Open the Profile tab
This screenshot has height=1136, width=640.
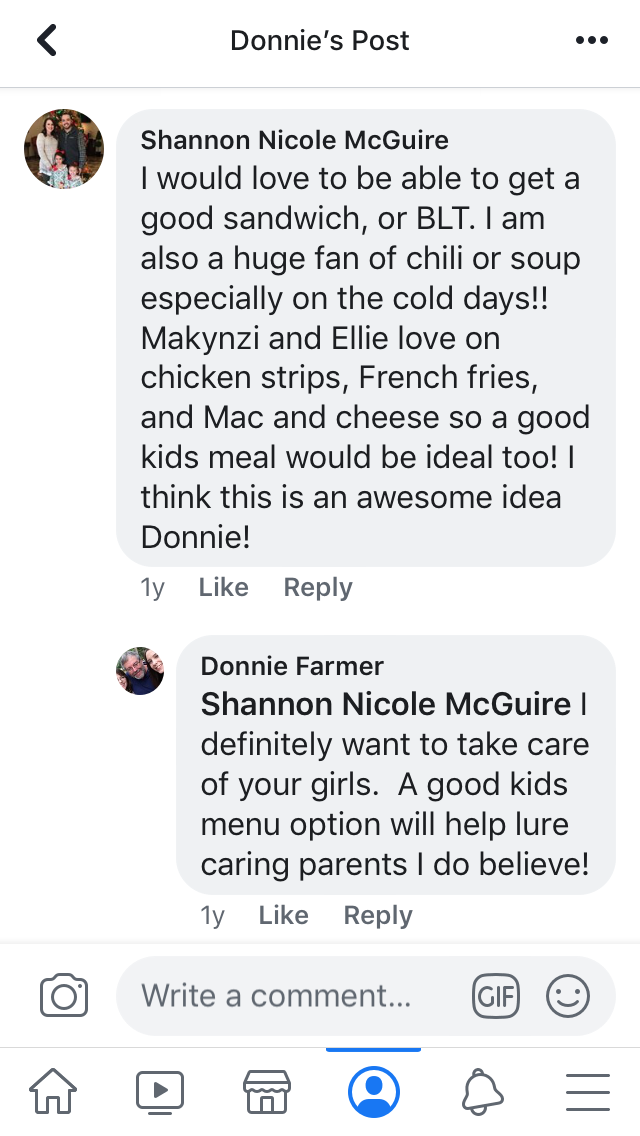pyautogui.click(x=374, y=1092)
